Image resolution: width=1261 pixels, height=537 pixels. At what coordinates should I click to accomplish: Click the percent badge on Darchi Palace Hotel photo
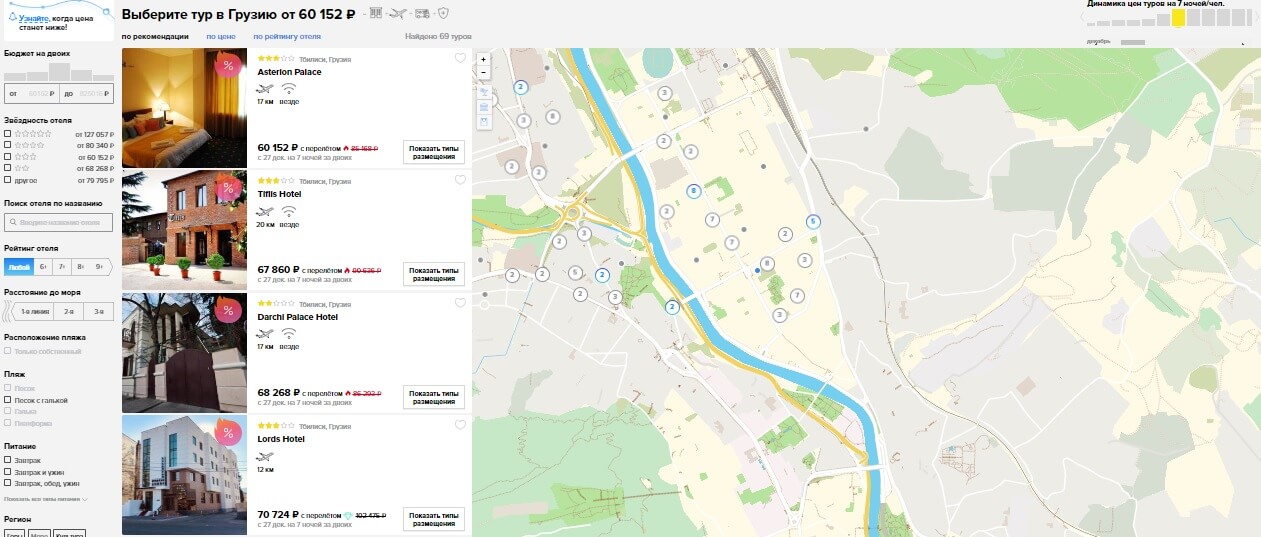pyautogui.click(x=229, y=310)
